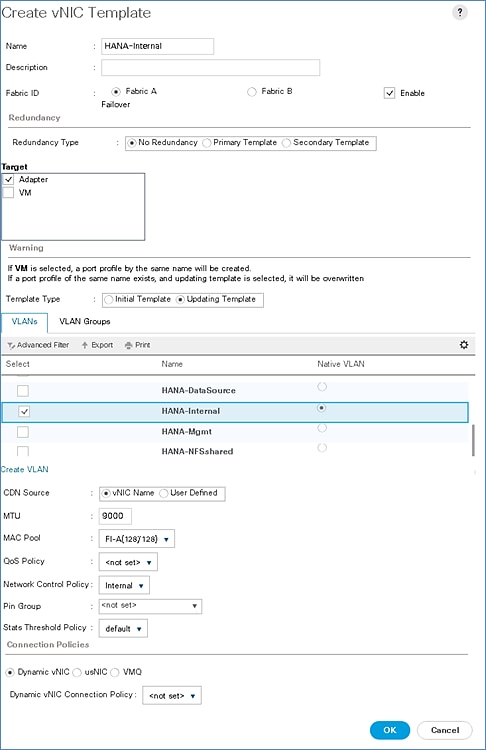
Task: Open the help question mark icon
Action: click(x=460, y=12)
